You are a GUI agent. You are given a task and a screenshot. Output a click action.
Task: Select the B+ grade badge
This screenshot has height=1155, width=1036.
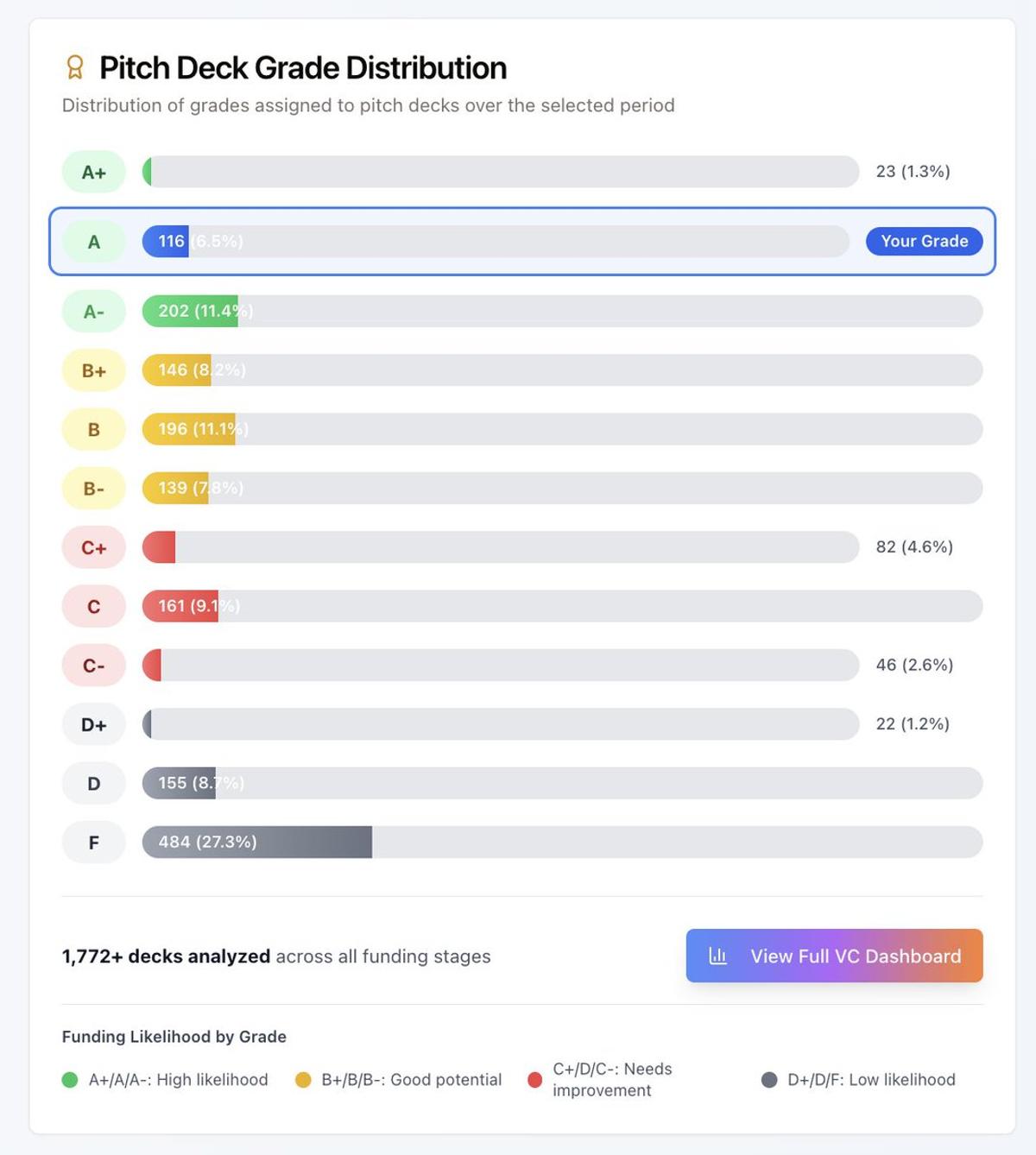tap(93, 370)
